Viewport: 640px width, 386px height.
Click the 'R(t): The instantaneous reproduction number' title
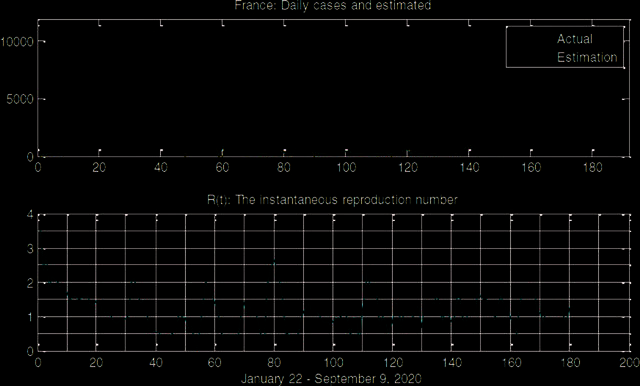tap(332, 200)
